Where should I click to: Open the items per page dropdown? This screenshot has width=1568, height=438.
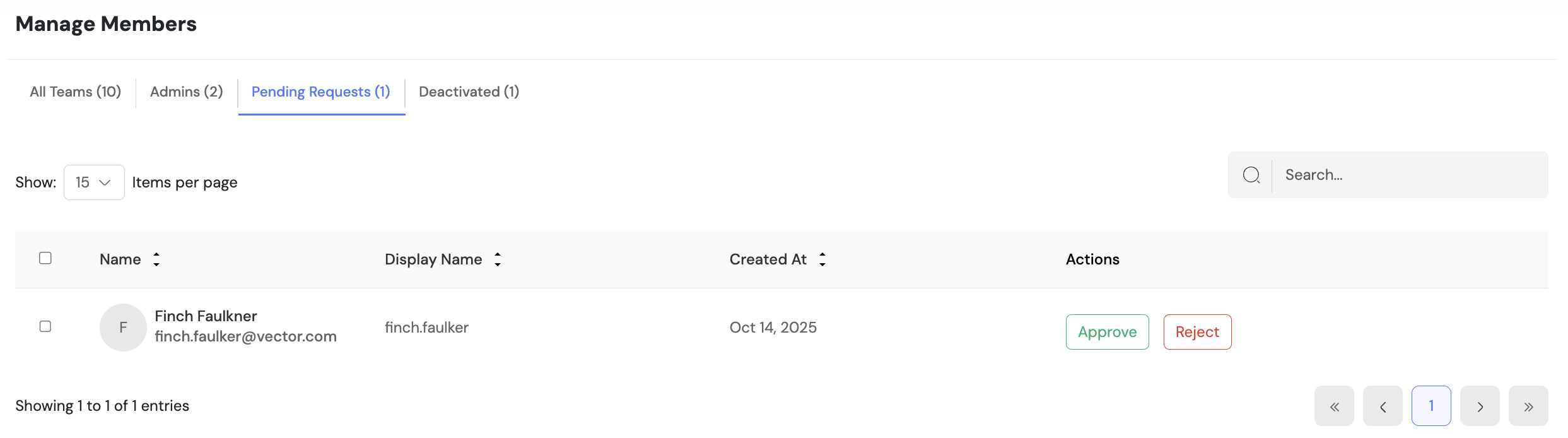point(94,182)
